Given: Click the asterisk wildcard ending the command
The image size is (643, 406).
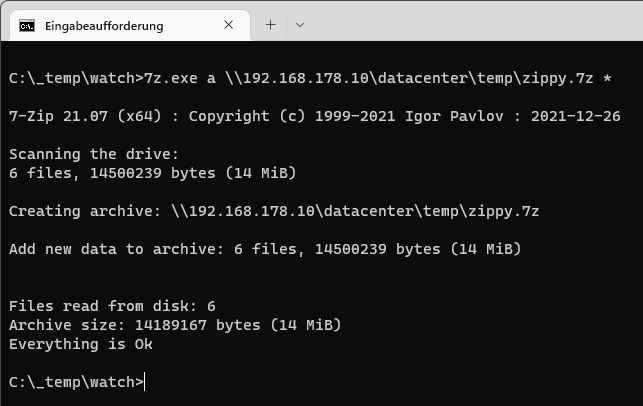Looking at the screenshot, I should pyautogui.click(x=607, y=78).
